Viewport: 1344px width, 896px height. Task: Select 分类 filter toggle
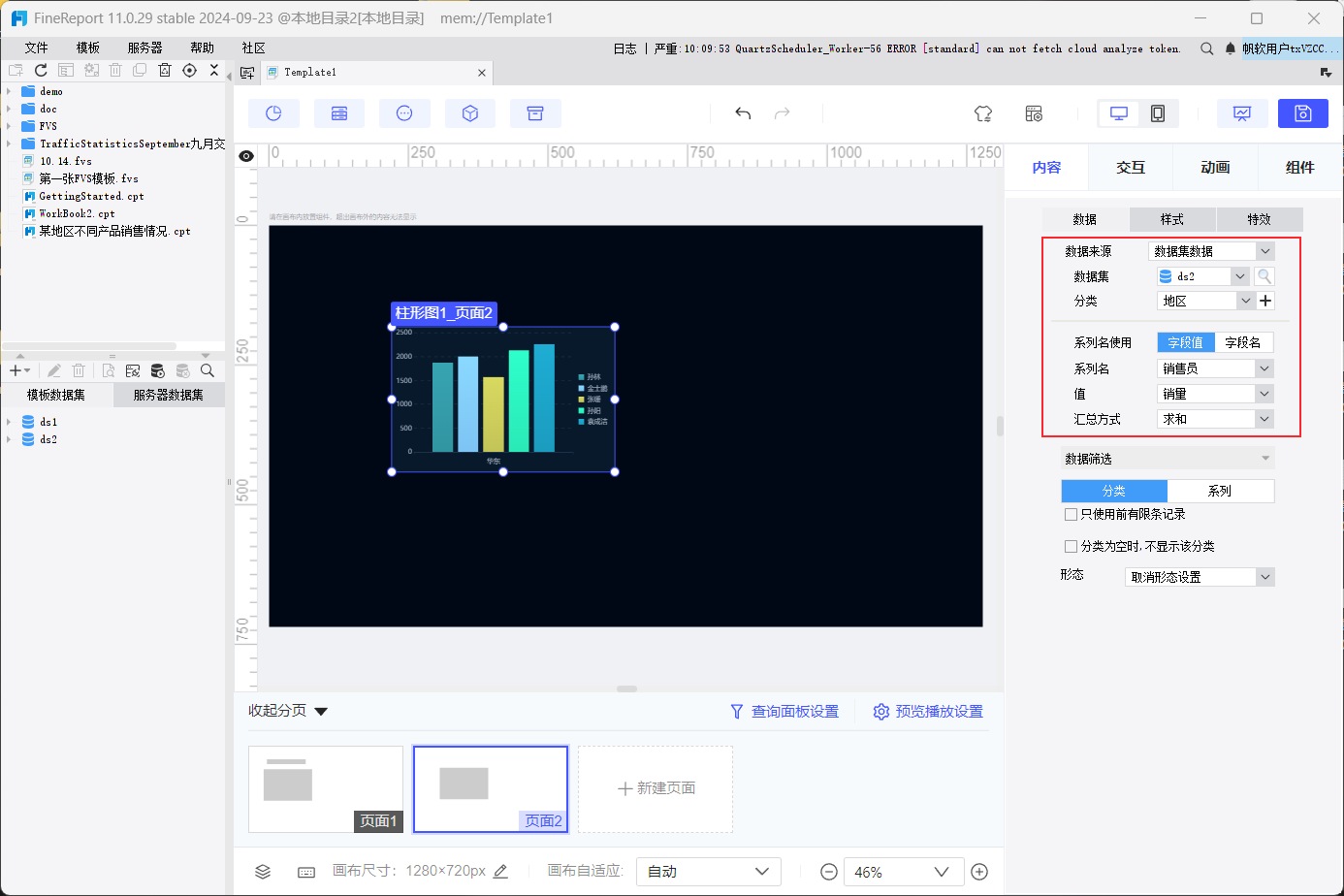coord(1114,491)
